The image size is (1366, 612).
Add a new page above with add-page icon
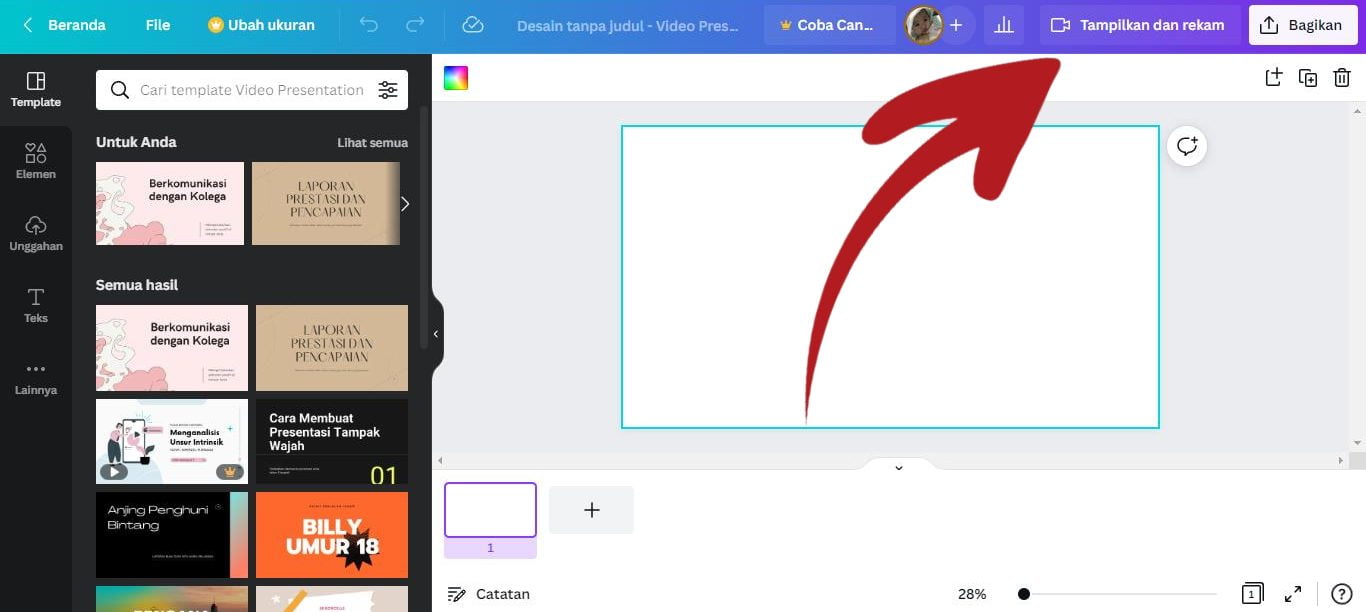pos(1273,77)
